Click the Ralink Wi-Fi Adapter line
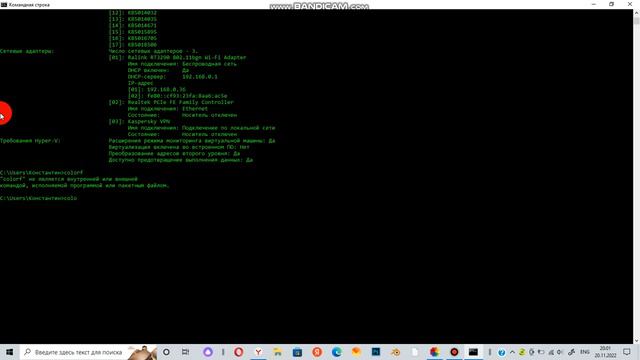 coord(177,58)
